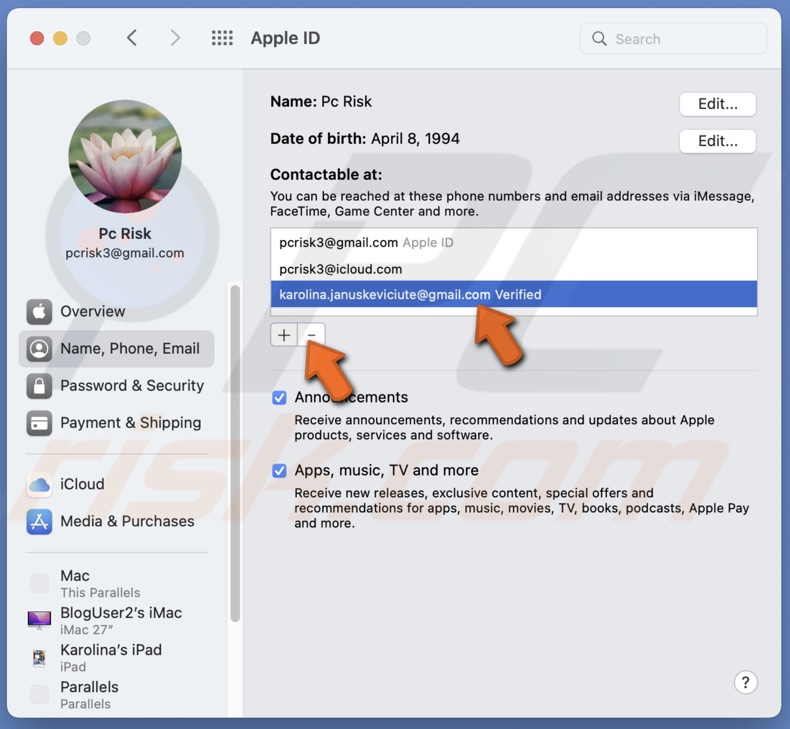
Task: Open the Overview section
Action: (x=116, y=311)
